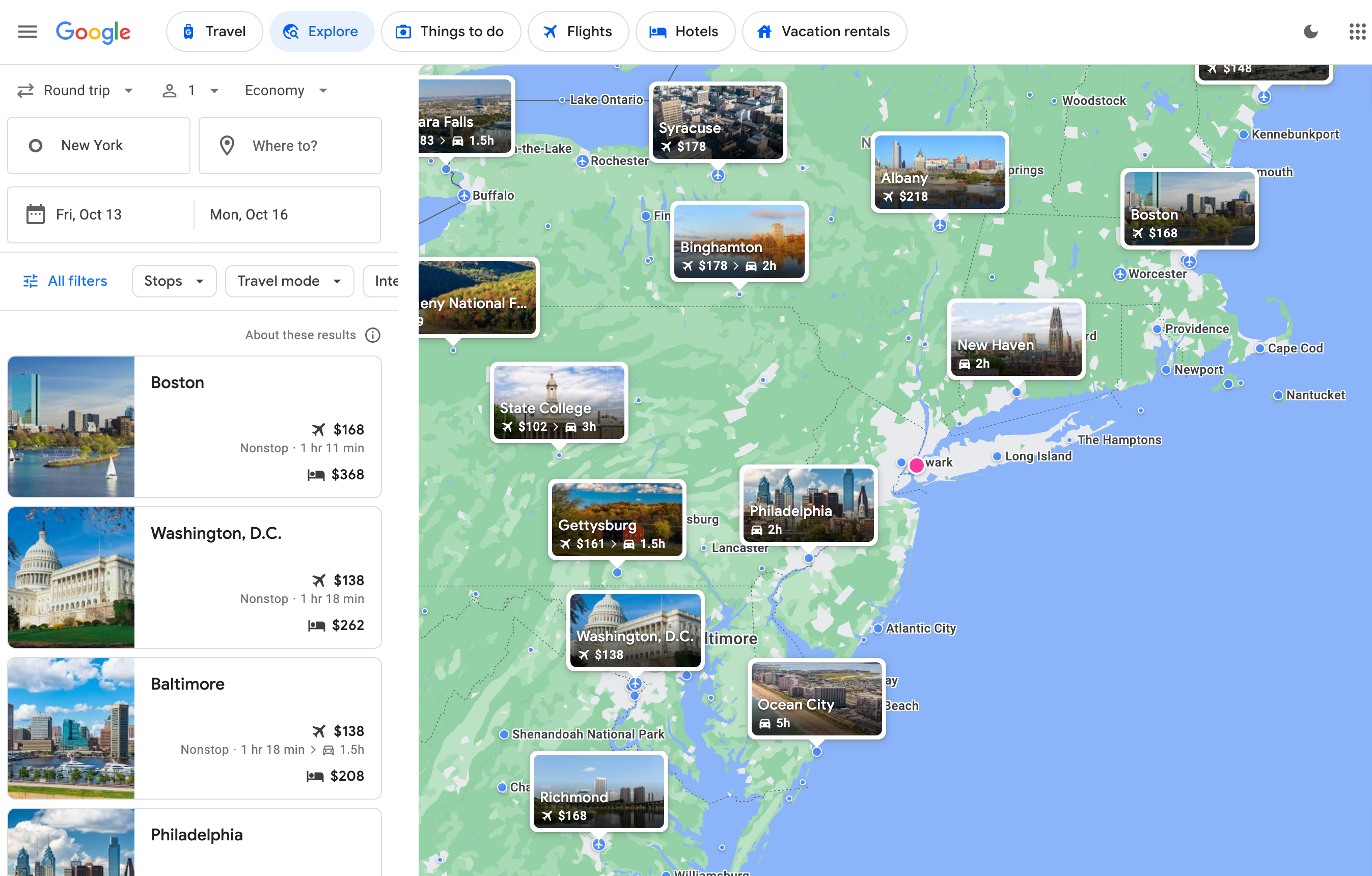Select the Providence map marker
Image resolution: width=1372 pixels, height=876 pixels.
point(1157,329)
